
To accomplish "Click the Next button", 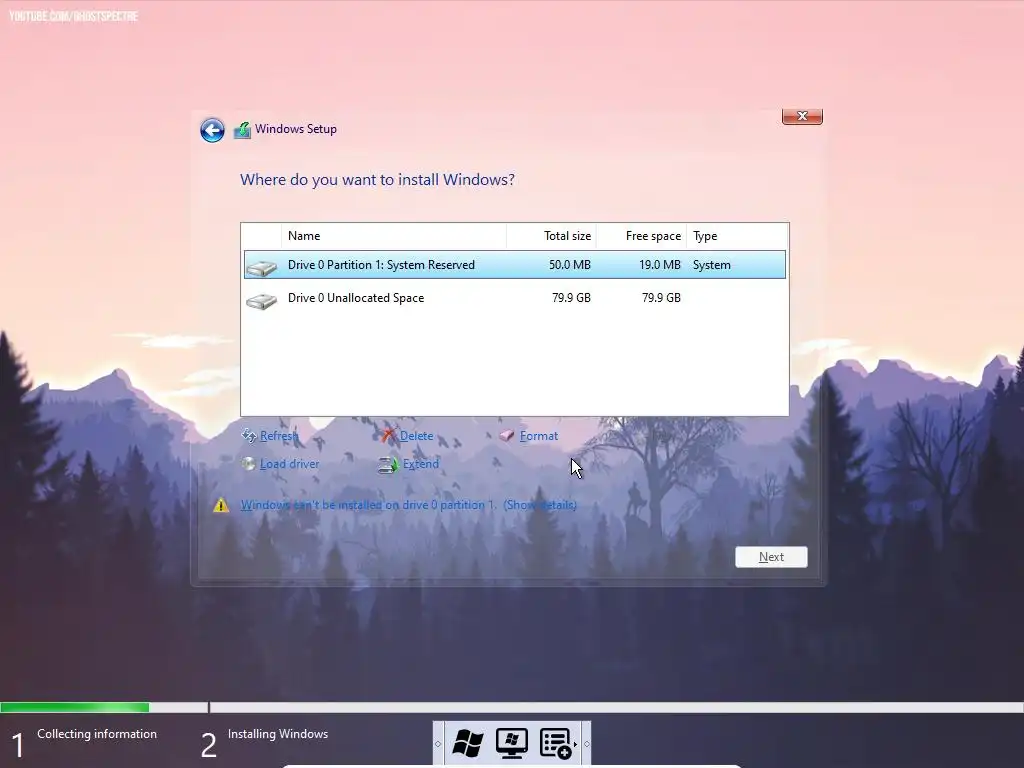I will (x=771, y=557).
